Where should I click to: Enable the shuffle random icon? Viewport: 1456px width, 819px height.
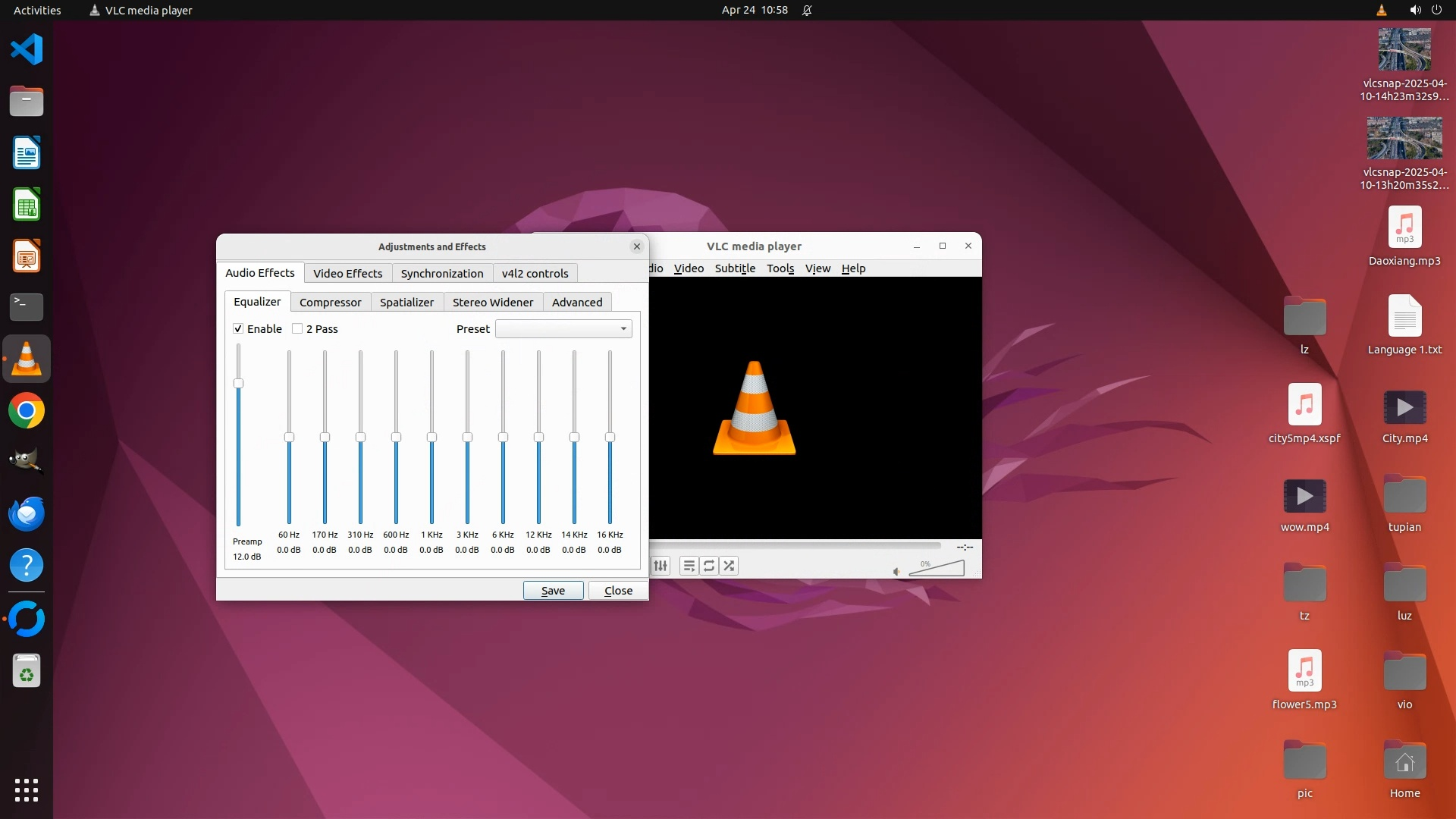point(729,566)
